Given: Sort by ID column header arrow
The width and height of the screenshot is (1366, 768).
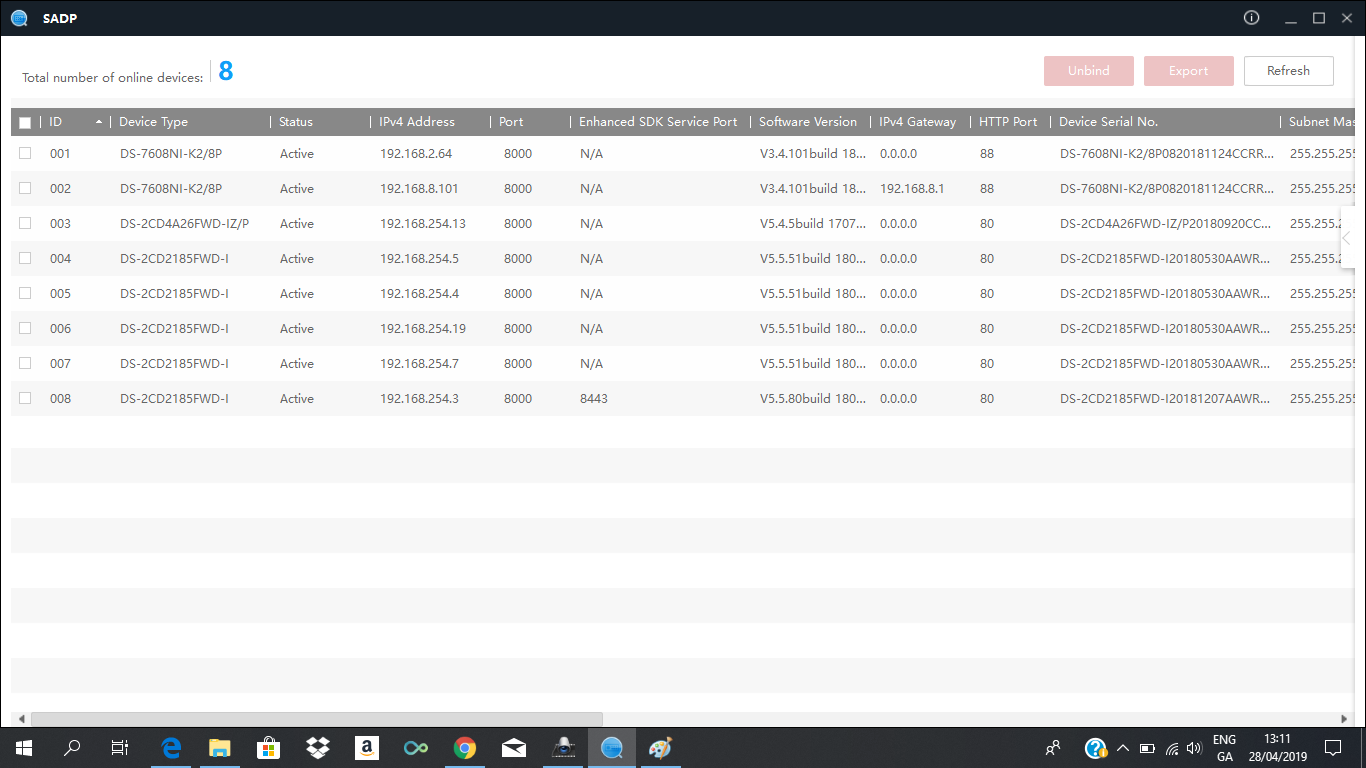Looking at the screenshot, I should [98, 122].
